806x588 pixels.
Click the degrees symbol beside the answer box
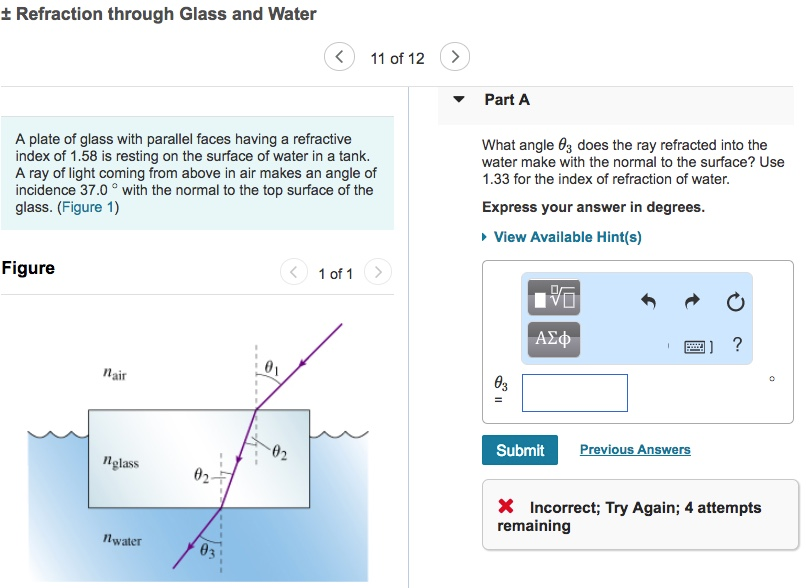pos(770,379)
